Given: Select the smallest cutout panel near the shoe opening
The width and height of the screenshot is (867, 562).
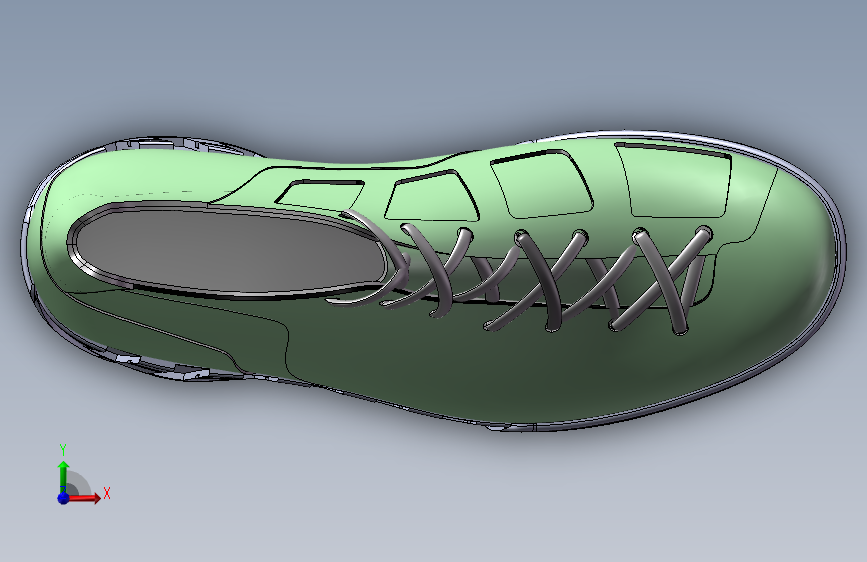Looking at the screenshot, I should pyautogui.click(x=320, y=194).
